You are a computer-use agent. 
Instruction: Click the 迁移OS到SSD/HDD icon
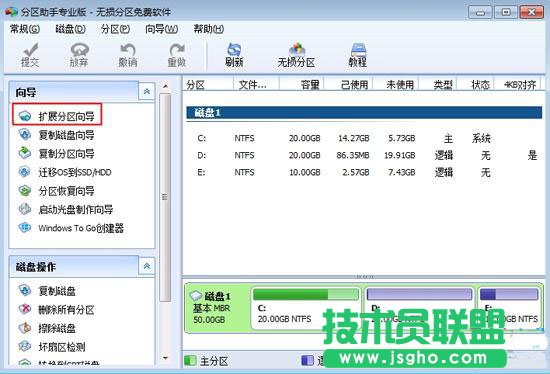[x=25, y=172]
